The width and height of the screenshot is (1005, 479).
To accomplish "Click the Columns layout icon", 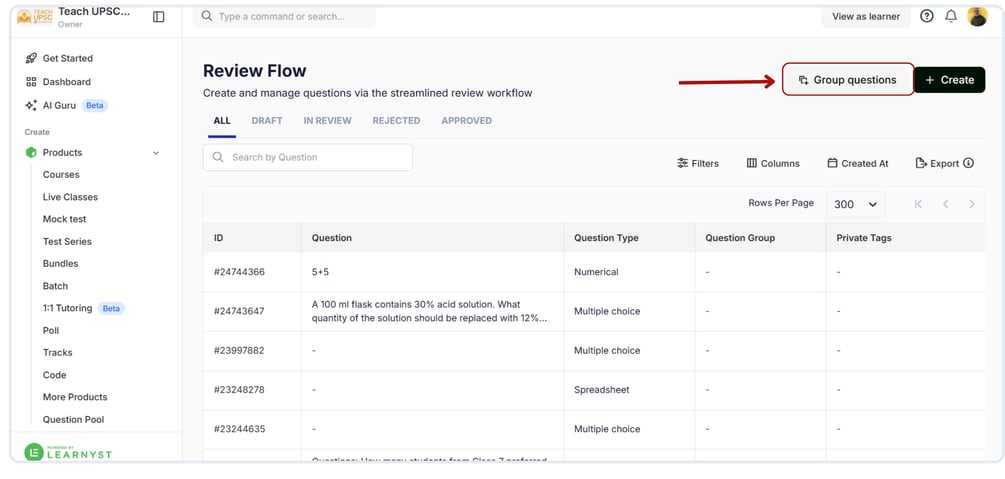I will pos(752,164).
